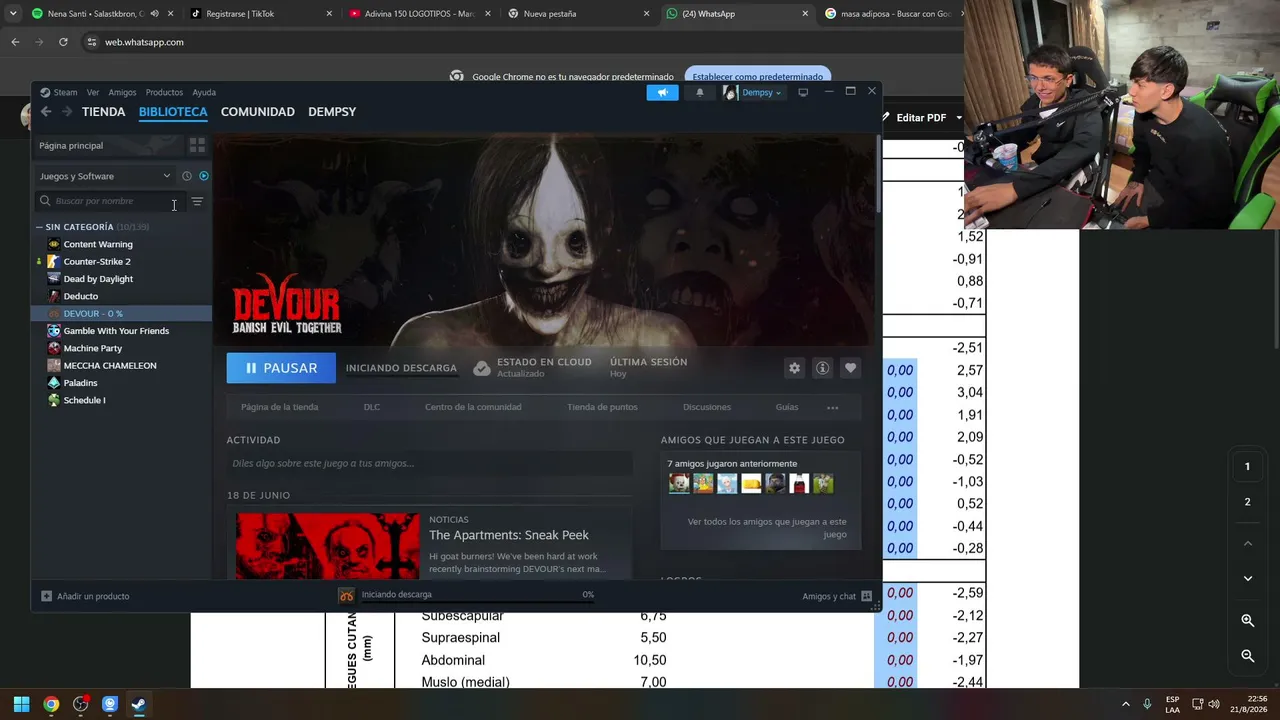1280x720 pixels.
Task: Click the cloud status checkmark icon
Action: click(x=482, y=368)
